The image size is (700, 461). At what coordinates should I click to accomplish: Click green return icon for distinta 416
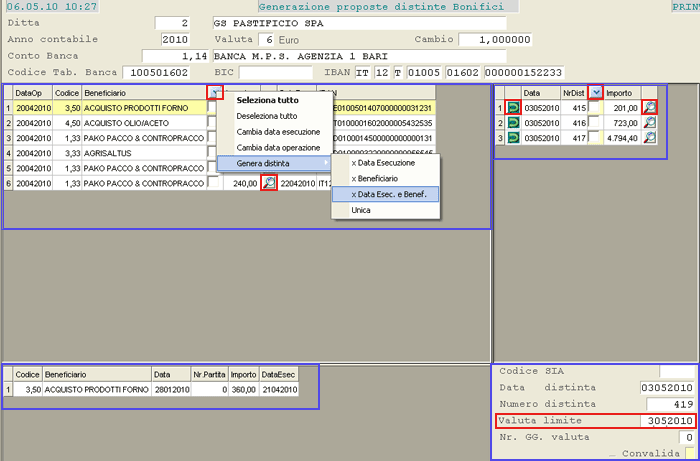coord(513,122)
